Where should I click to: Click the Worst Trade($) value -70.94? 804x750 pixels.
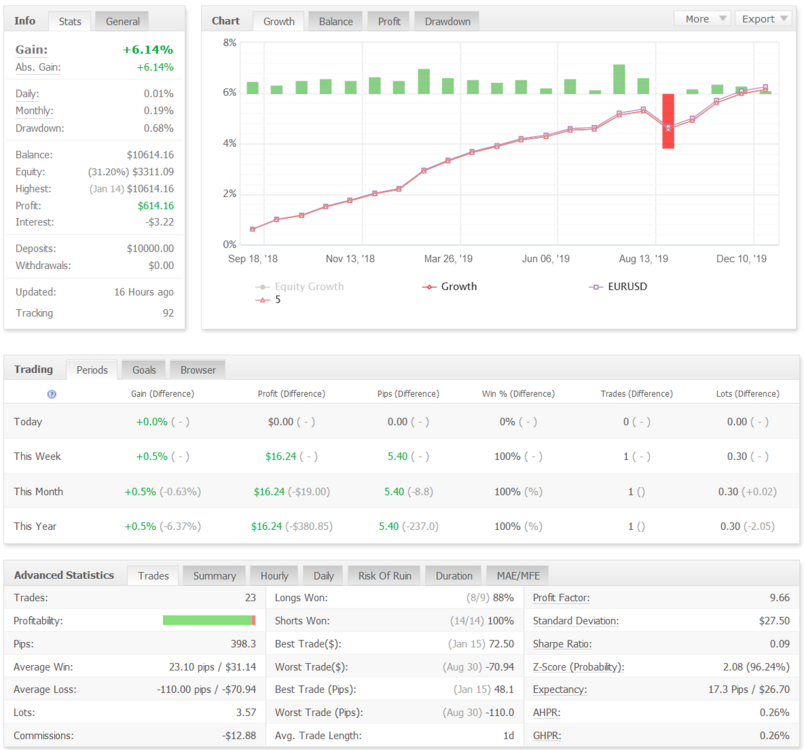(x=500, y=667)
